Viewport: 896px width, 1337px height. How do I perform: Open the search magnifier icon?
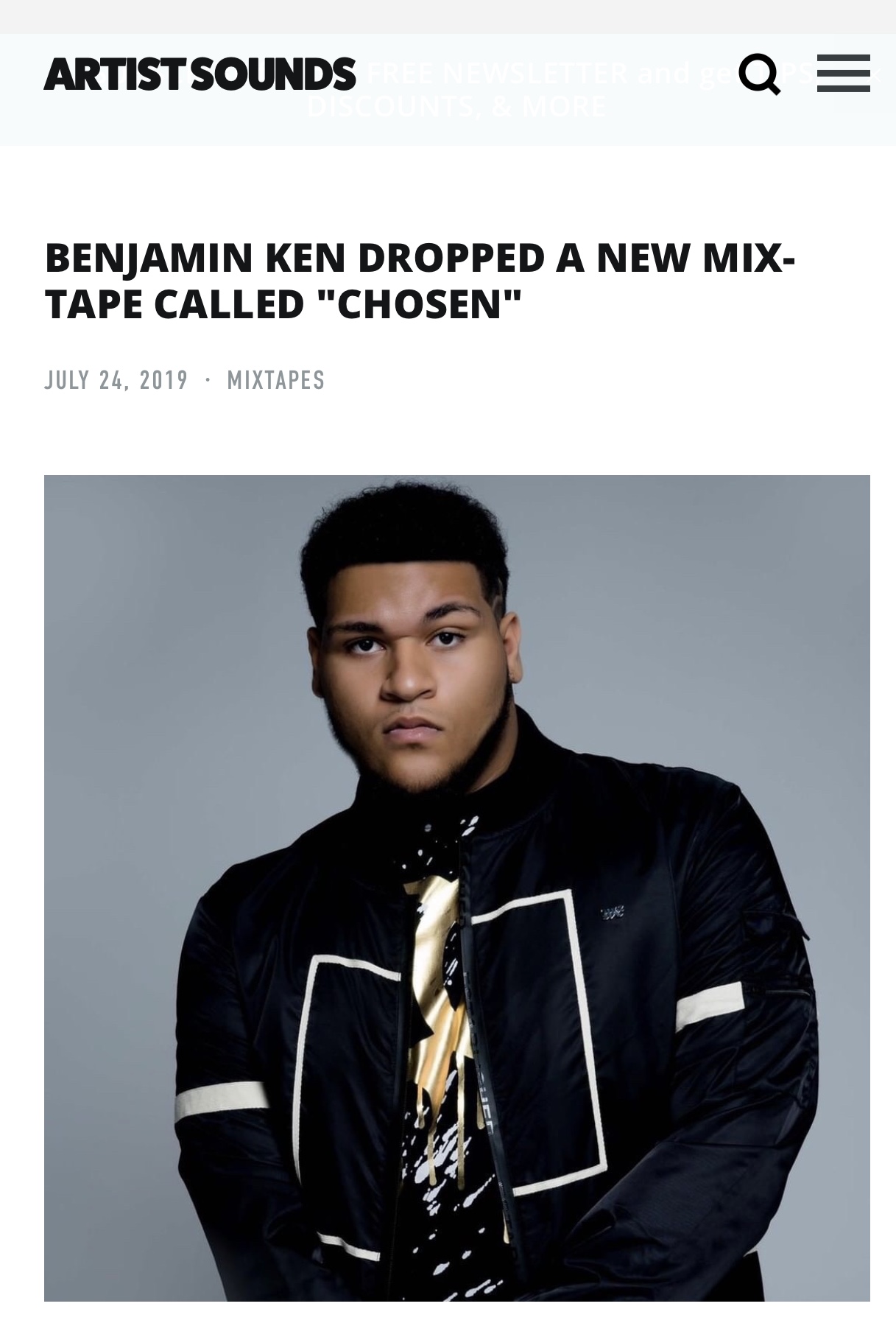760,74
